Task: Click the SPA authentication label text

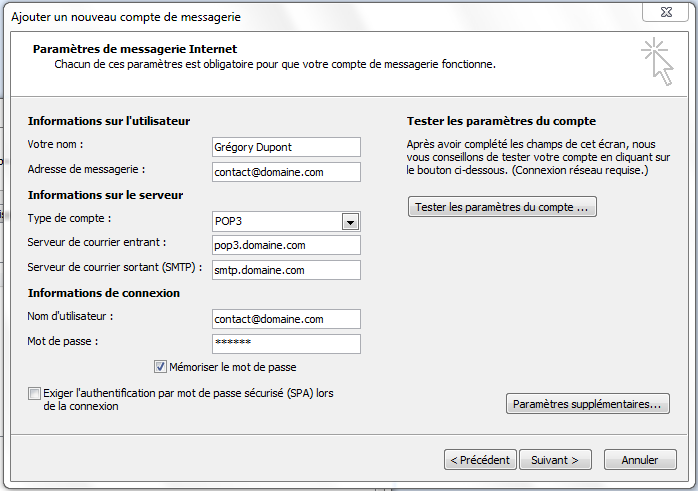Action: 188,399
